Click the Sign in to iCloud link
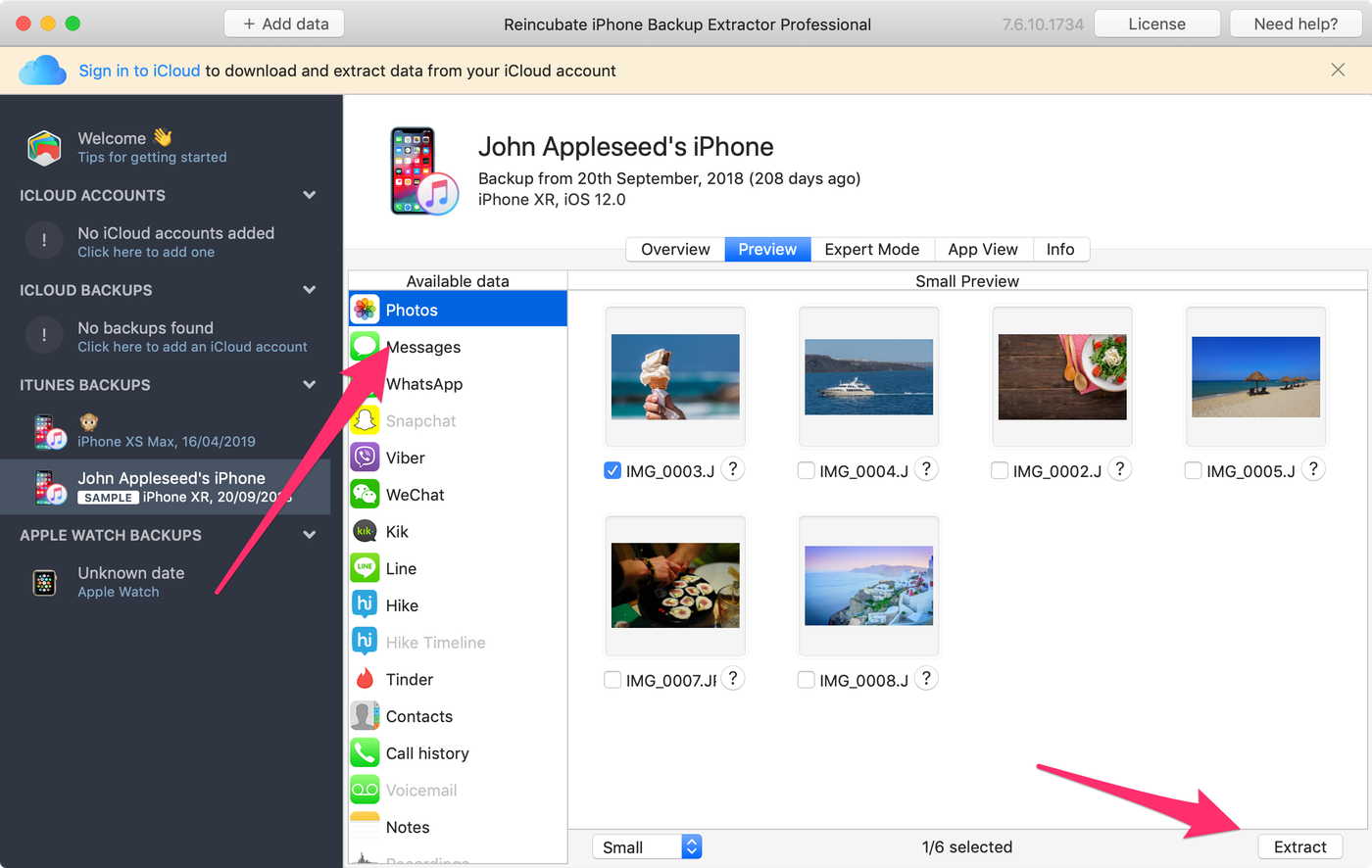 139,71
